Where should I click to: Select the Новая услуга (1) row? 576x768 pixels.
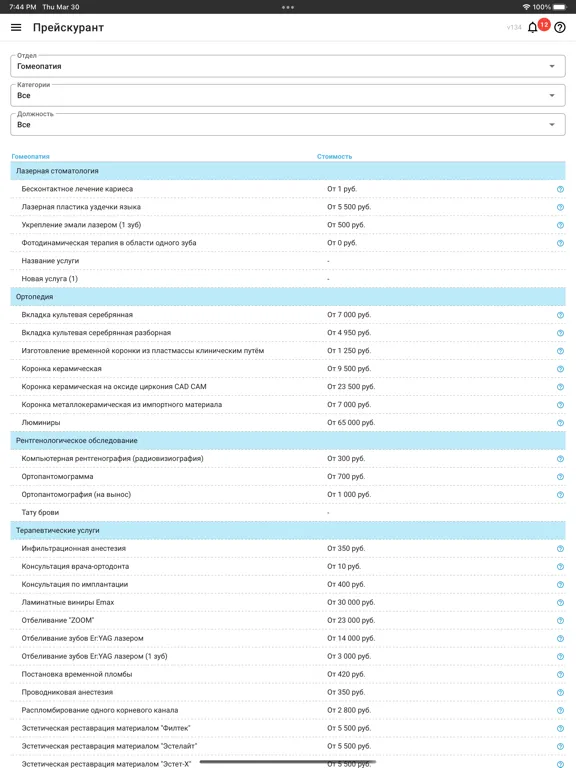click(288, 279)
